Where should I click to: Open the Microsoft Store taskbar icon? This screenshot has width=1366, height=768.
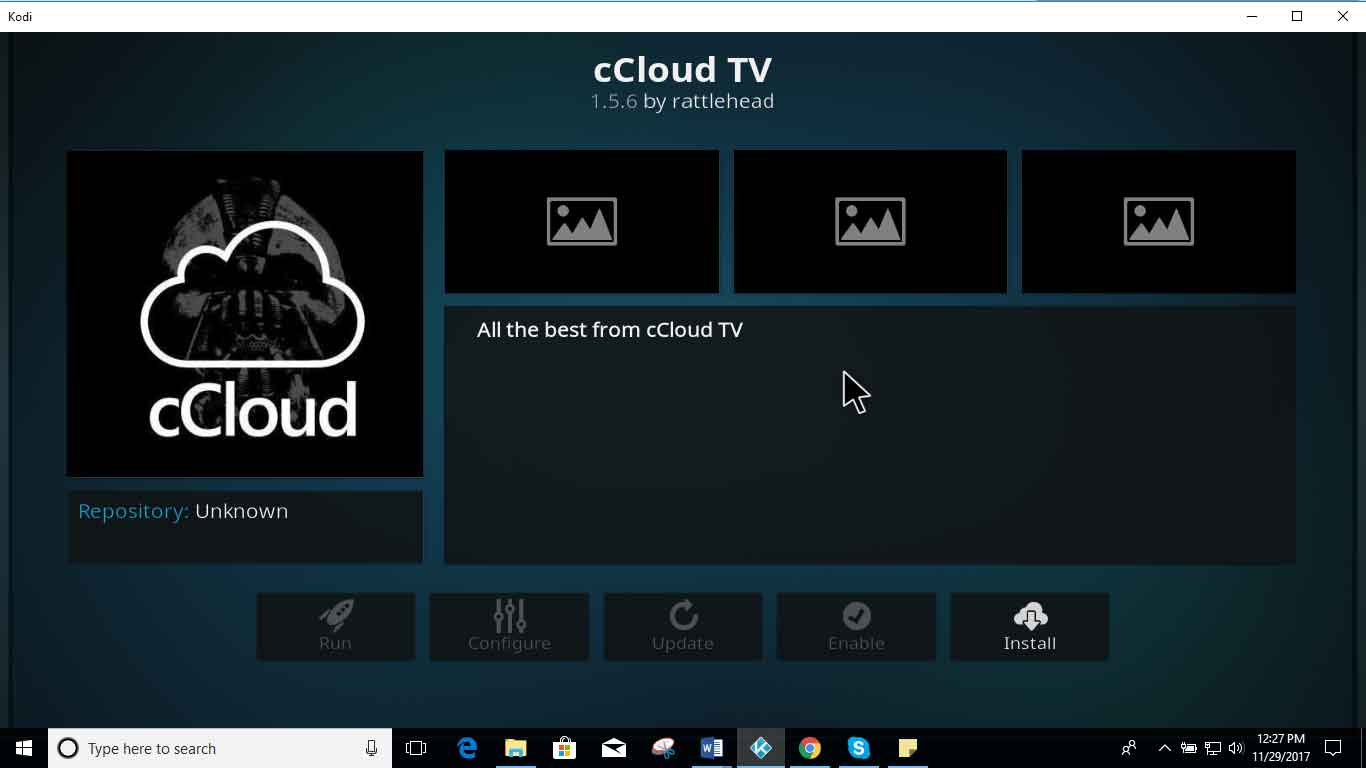[565, 748]
